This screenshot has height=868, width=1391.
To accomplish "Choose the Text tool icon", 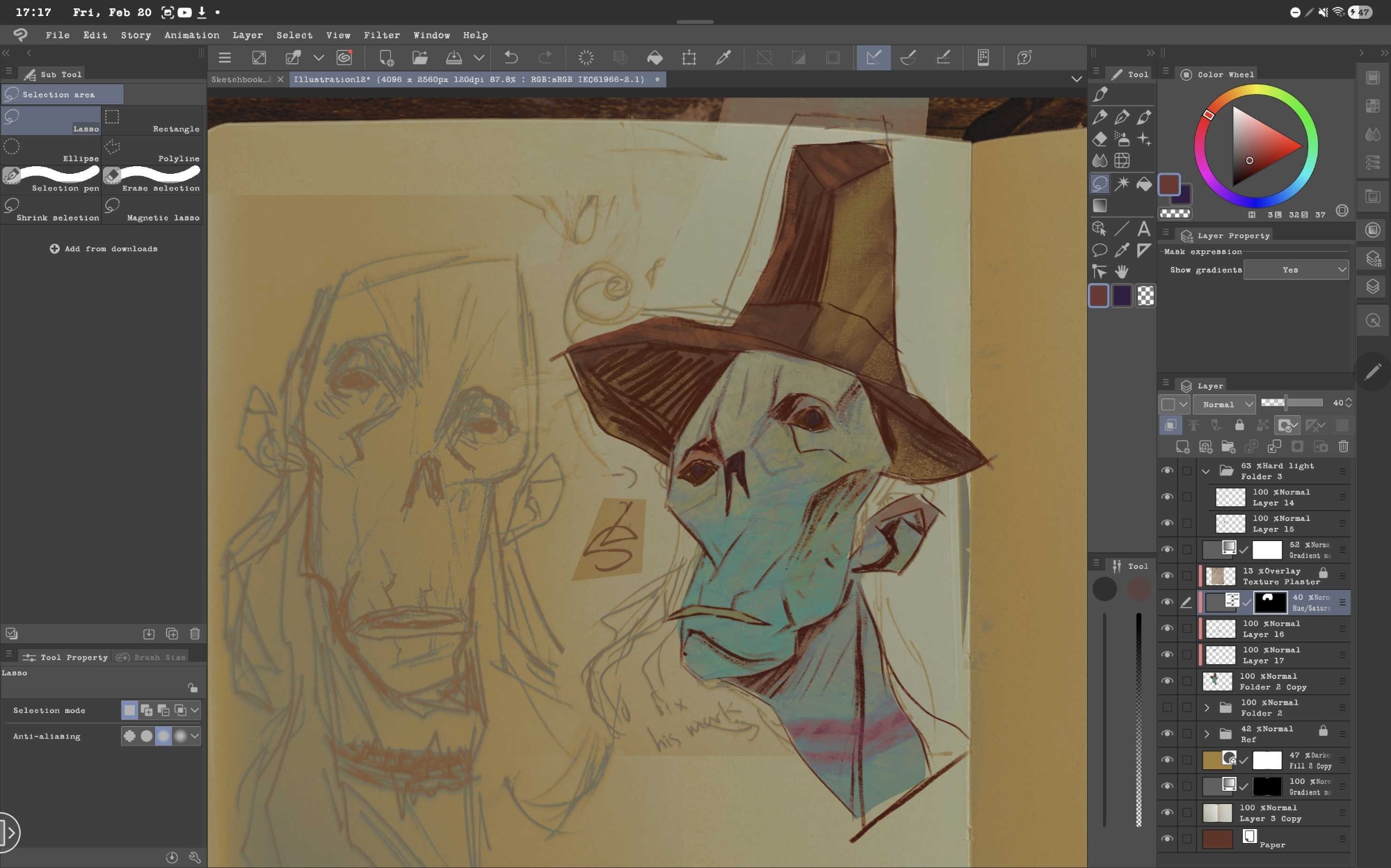I will coord(1143,228).
